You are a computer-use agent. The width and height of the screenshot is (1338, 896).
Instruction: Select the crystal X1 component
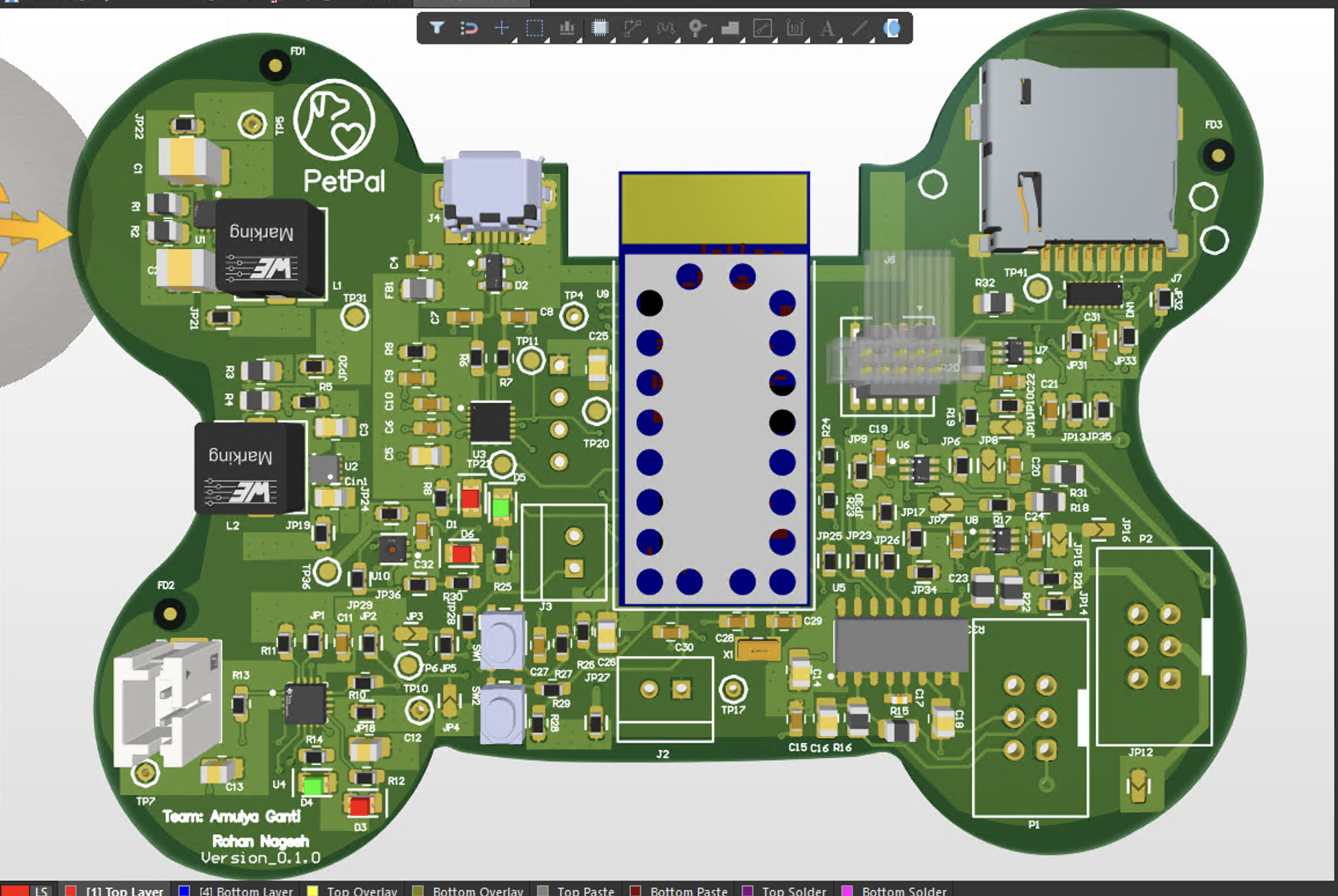(758, 651)
